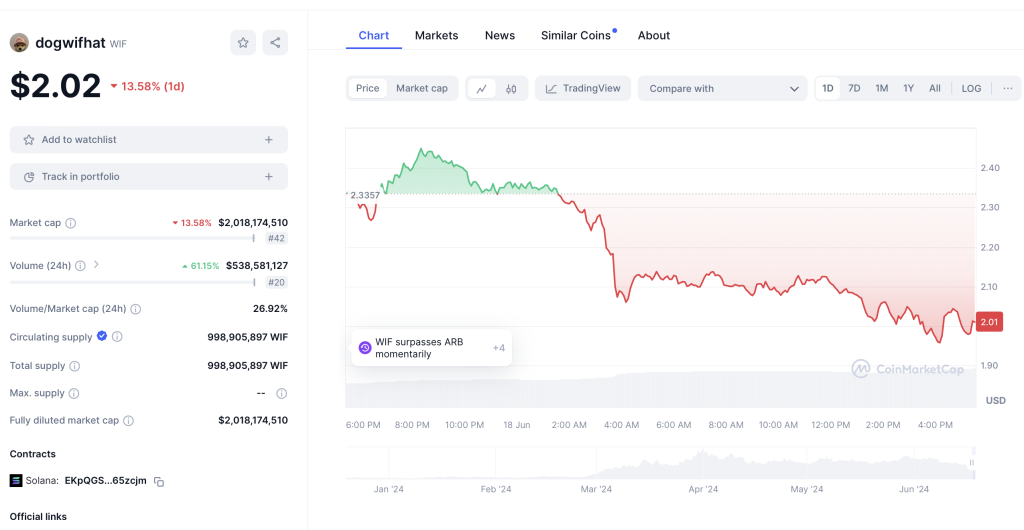Viewport: 1024px width, 530px height.
Task: Expand the Volume (24h) chevron arrow
Action: point(96,264)
